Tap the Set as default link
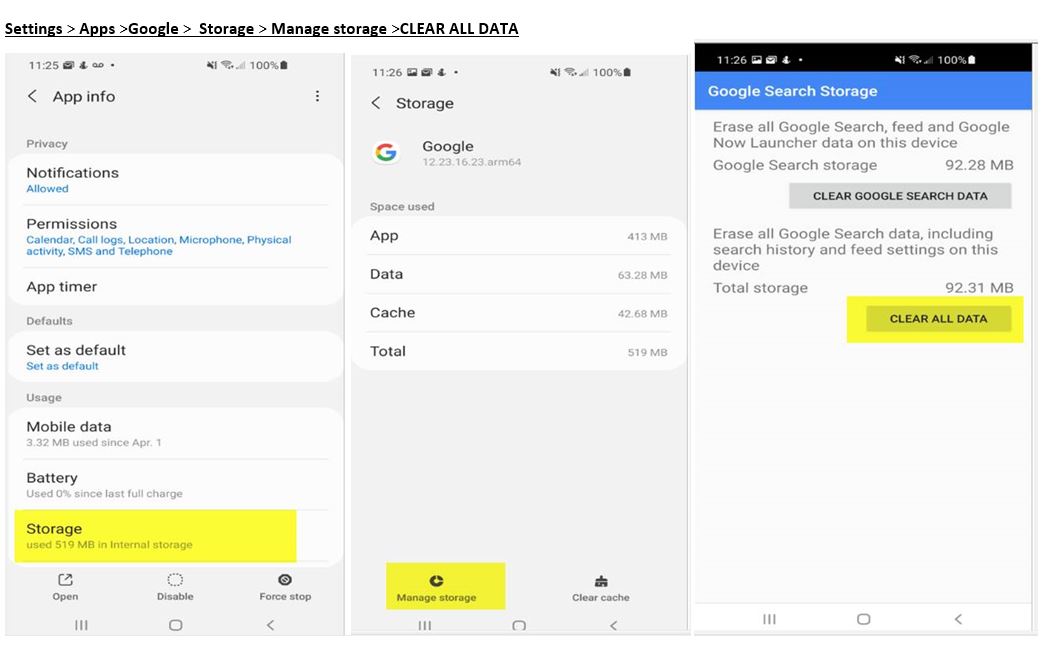1050x655 pixels. pyautogui.click(x=62, y=366)
